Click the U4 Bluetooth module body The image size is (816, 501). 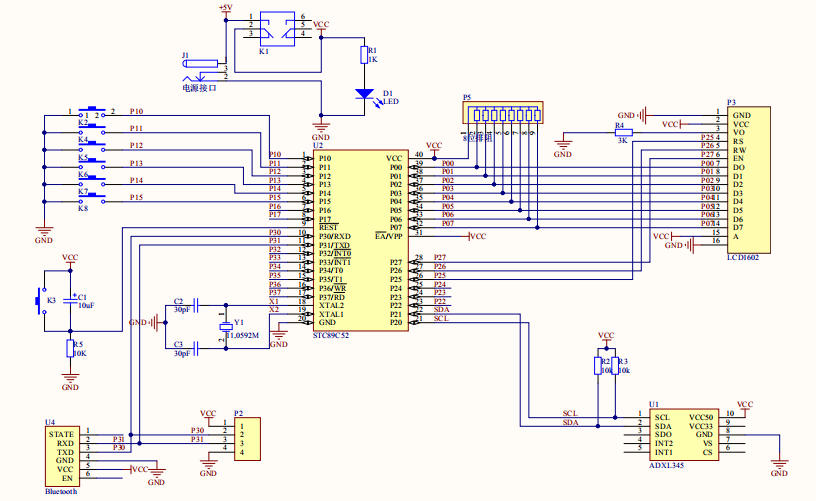(x=61, y=456)
